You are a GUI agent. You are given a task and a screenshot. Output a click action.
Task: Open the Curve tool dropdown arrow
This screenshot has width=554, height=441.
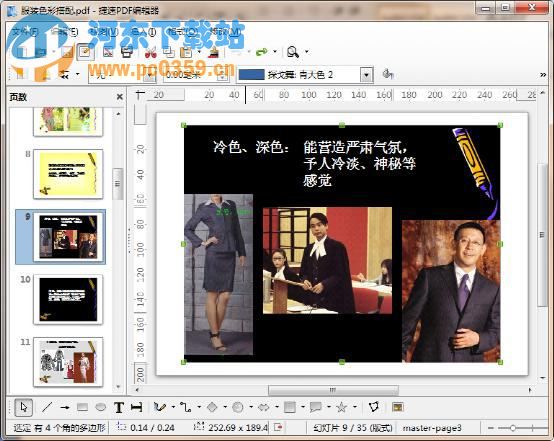pos(173,407)
